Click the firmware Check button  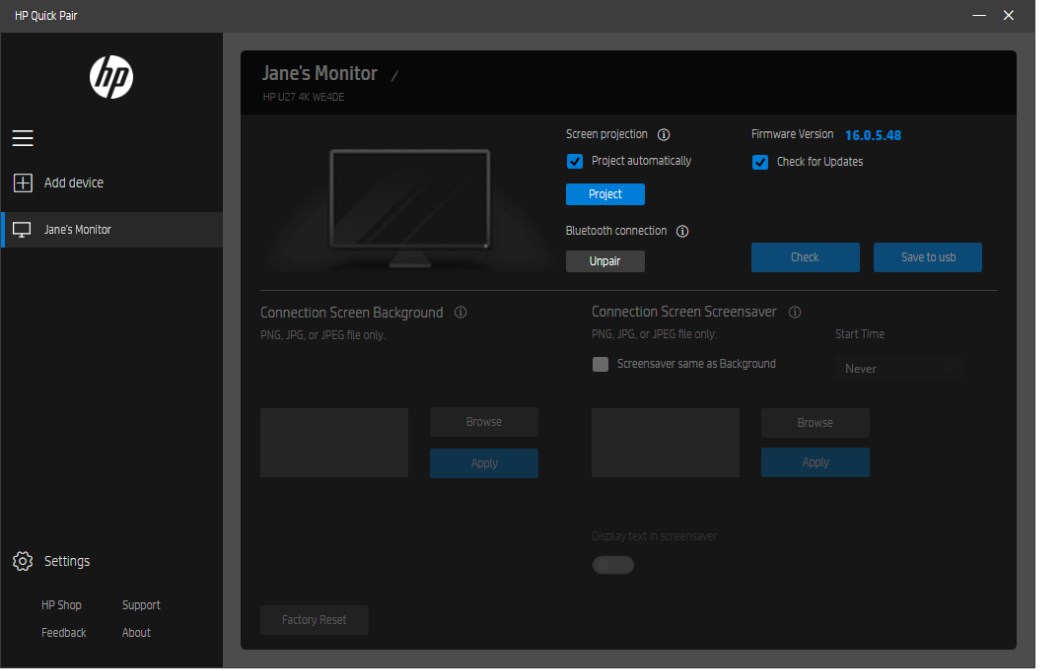(807, 258)
